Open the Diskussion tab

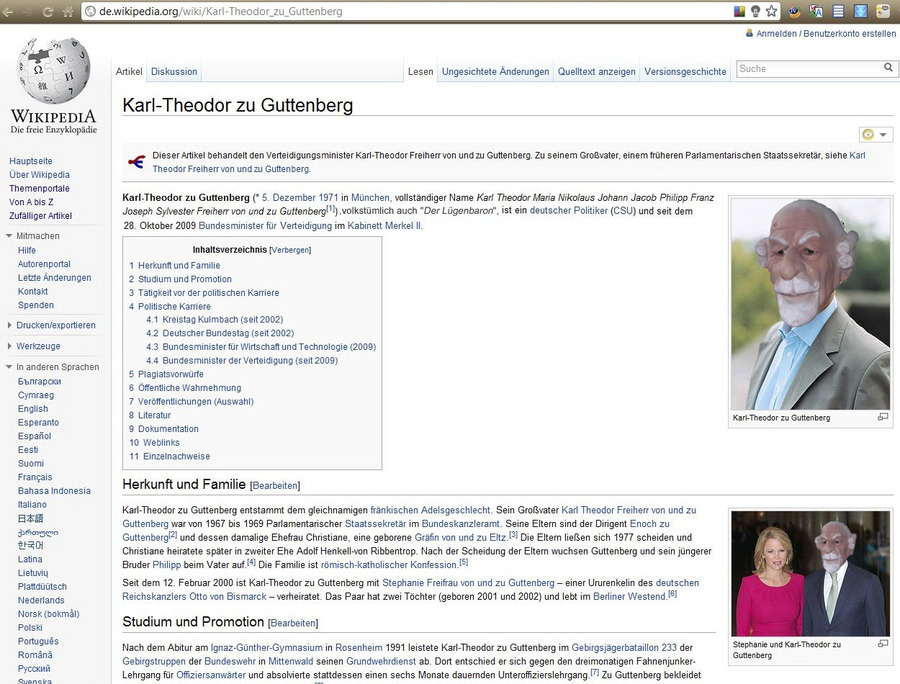pos(174,72)
